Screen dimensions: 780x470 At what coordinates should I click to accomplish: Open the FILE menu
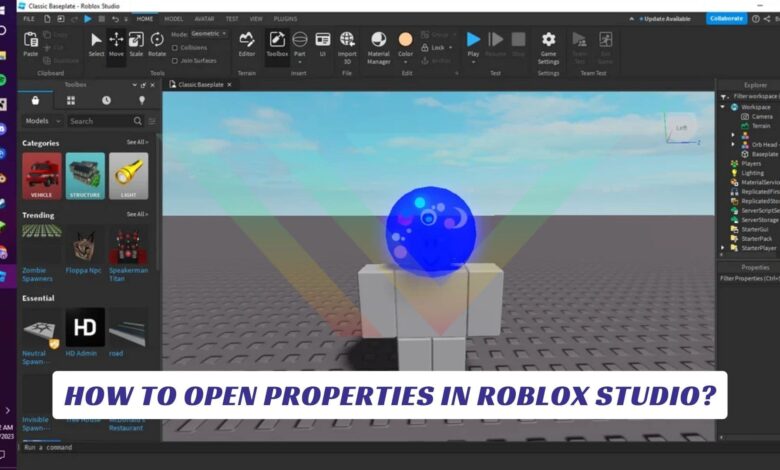(x=29, y=19)
